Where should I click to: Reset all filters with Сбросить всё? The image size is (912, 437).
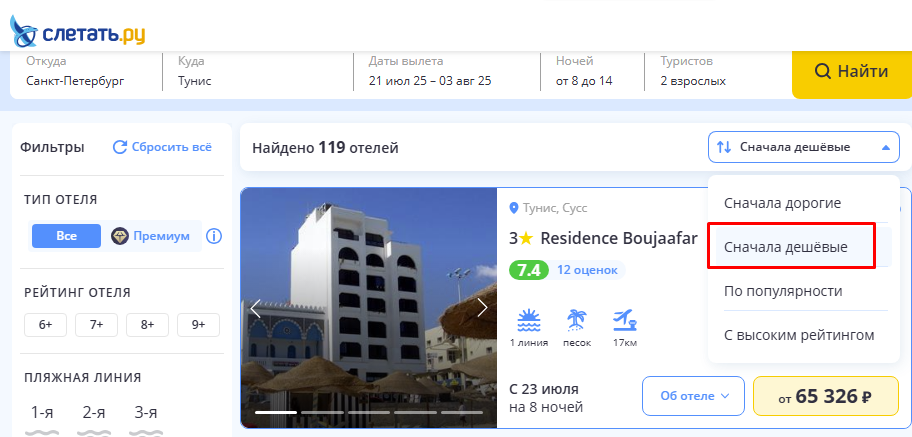coord(162,147)
